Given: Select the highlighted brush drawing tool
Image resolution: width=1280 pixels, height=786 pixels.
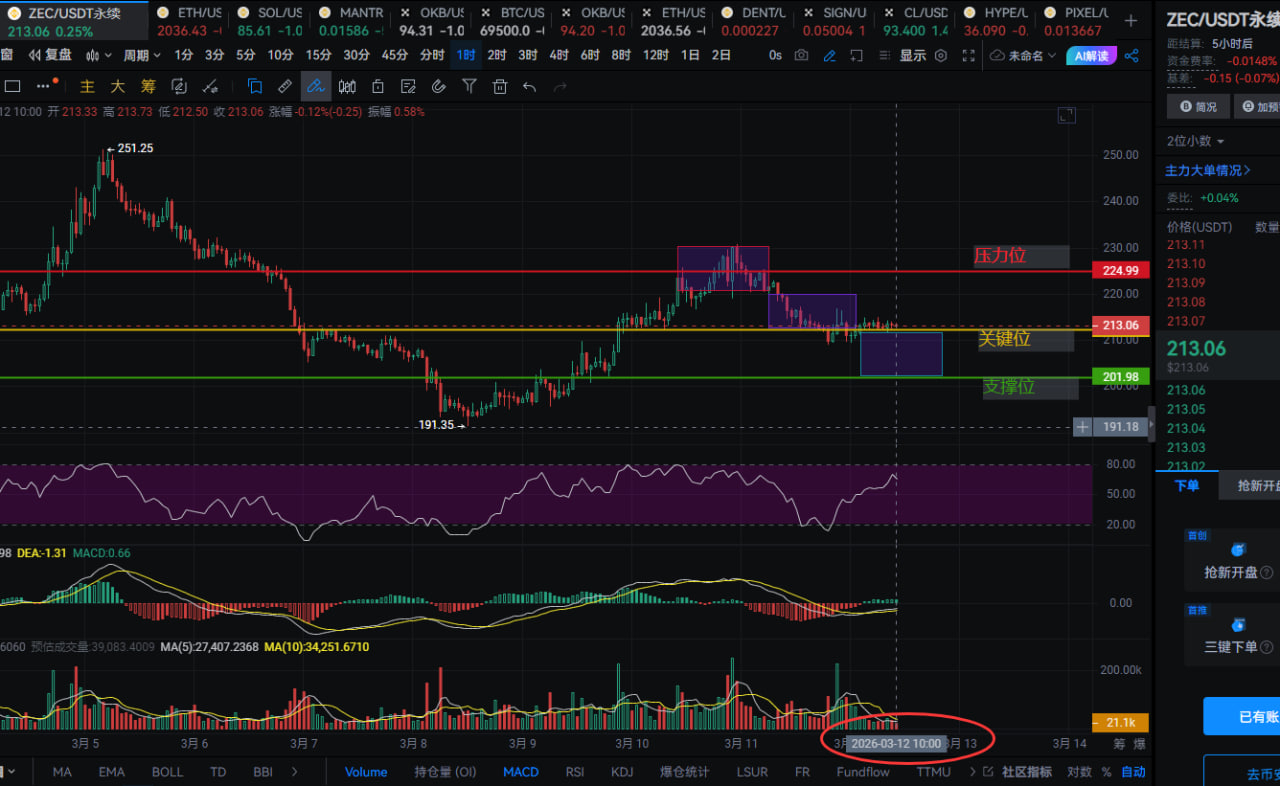Looking at the screenshot, I should click(315, 87).
